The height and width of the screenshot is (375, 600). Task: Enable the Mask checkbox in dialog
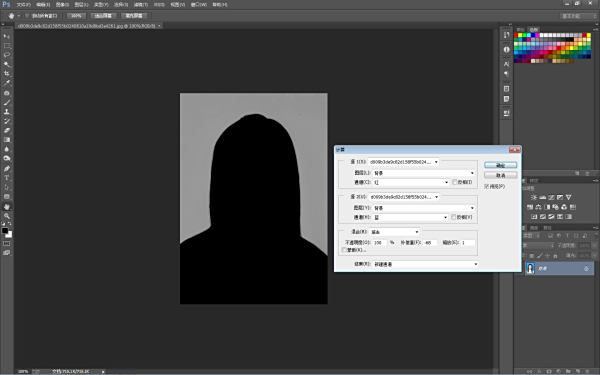pos(344,250)
